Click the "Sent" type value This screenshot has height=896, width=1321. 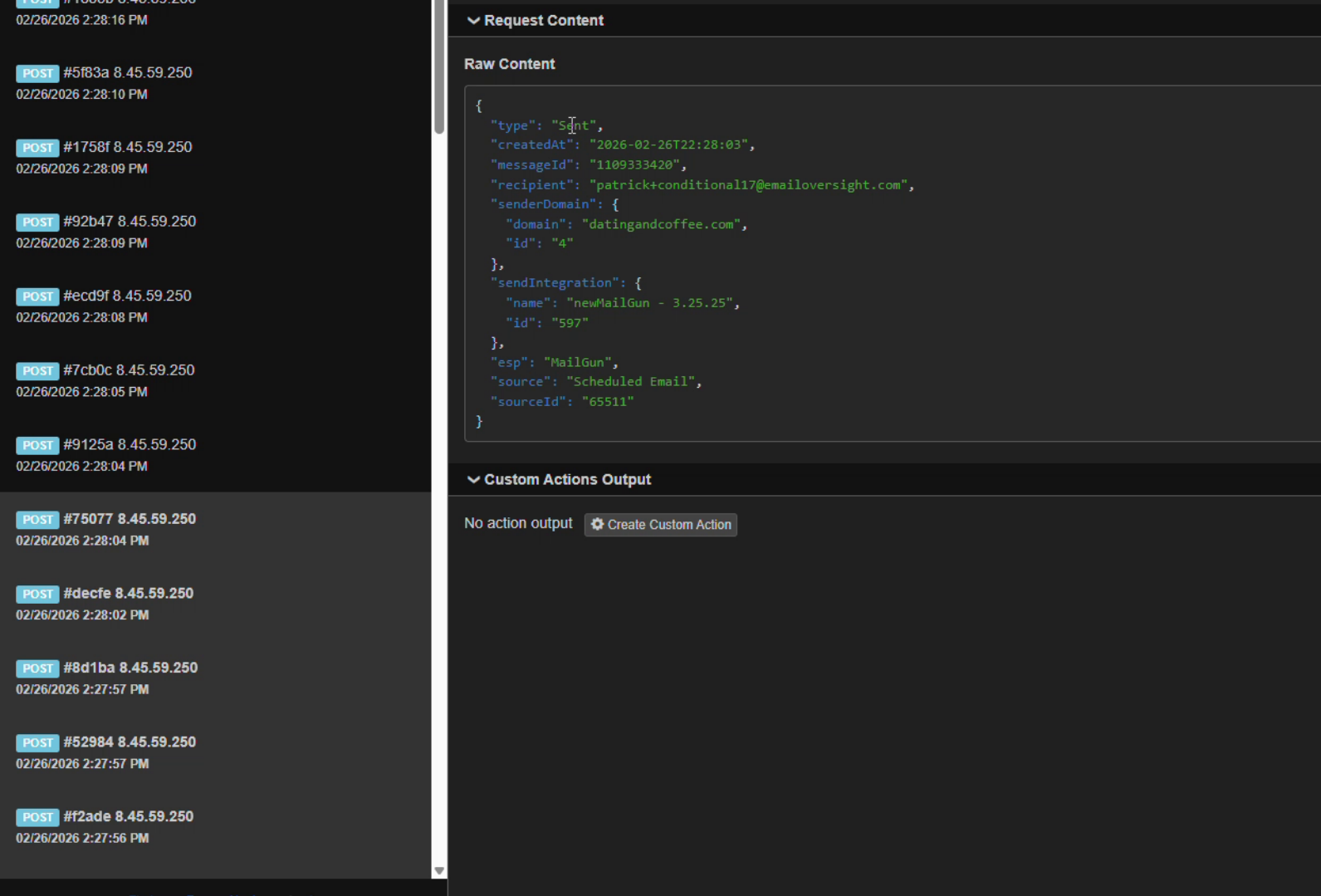574,125
